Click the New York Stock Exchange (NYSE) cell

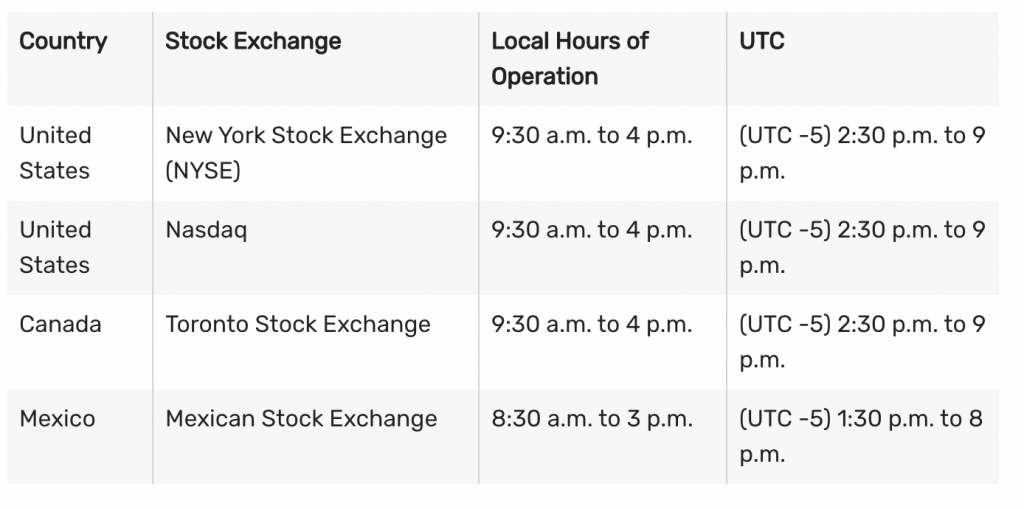tap(306, 153)
